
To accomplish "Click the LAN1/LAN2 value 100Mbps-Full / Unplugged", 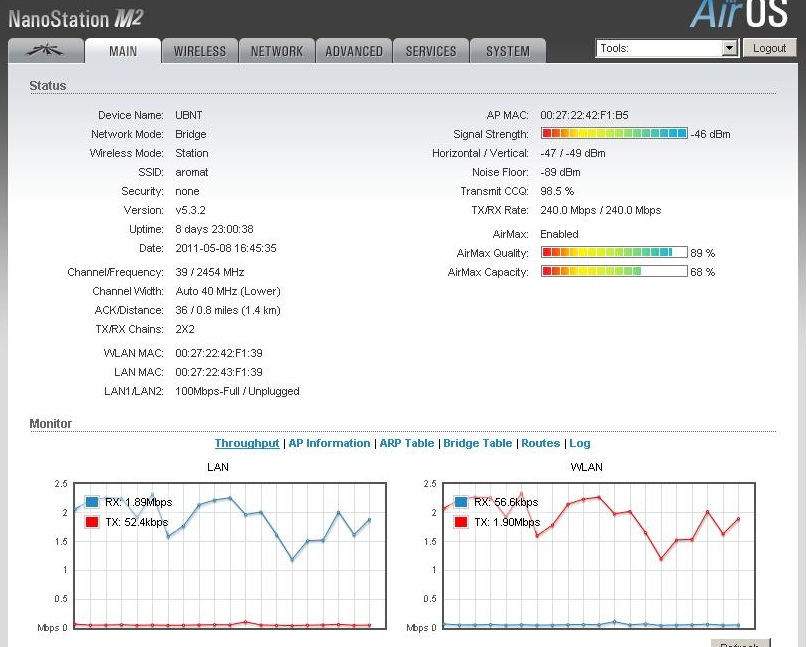I will 237,391.
